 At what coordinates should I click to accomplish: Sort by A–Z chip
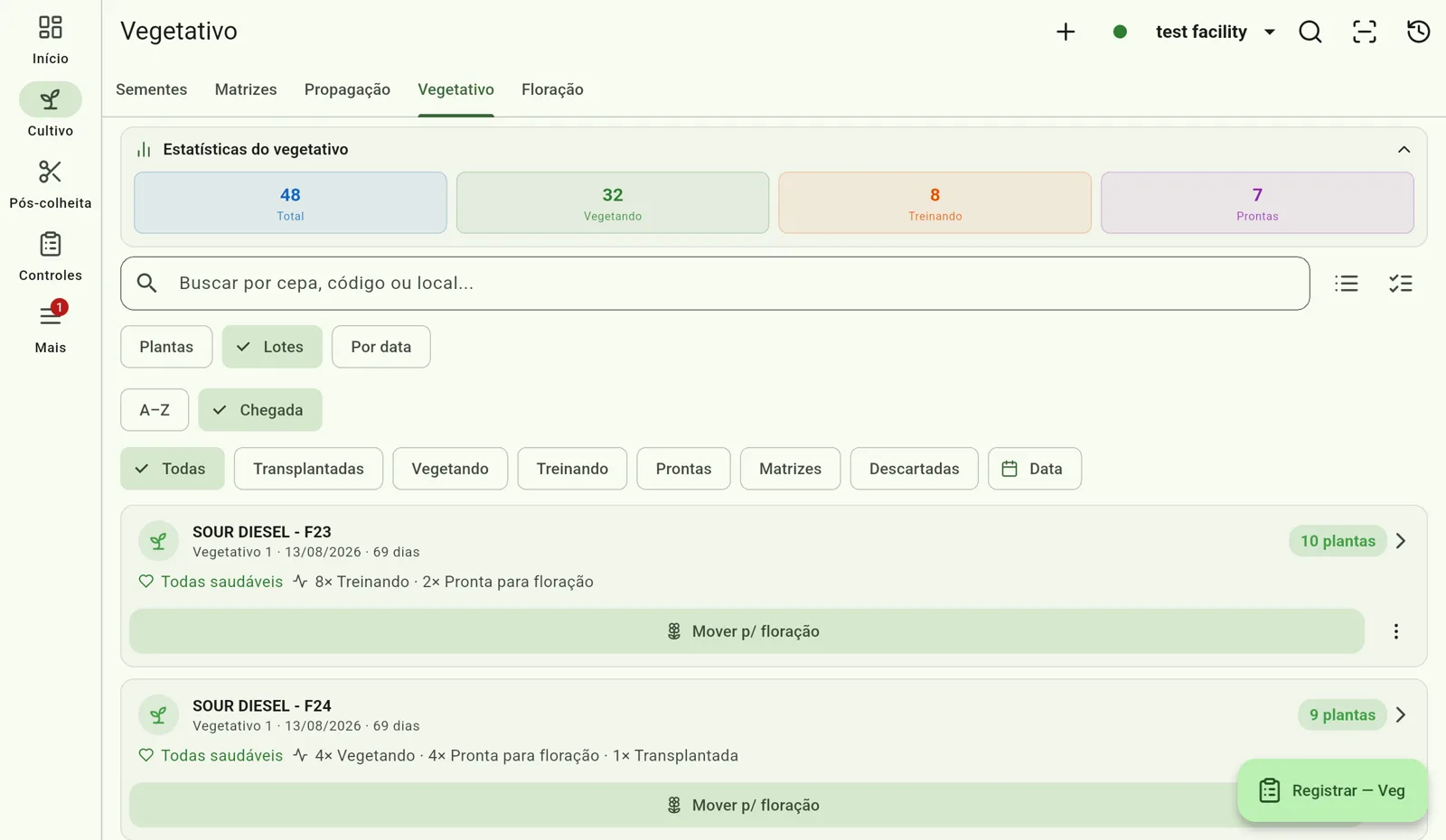(x=155, y=410)
